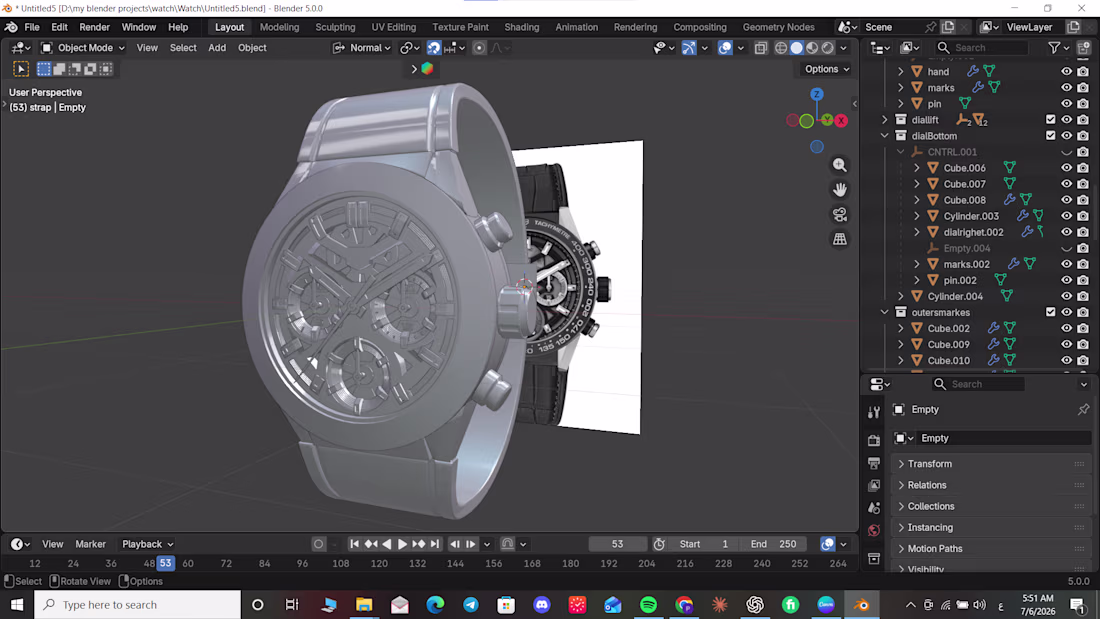The width and height of the screenshot is (1100, 619).
Task: Switch to orthographic grid view icon
Action: pyautogui.click(x=840, y=239)
